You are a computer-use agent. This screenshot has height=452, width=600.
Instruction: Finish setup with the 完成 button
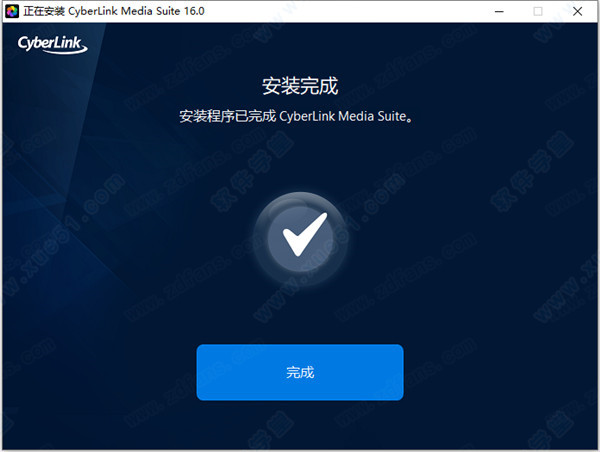[x=300, y=372]
